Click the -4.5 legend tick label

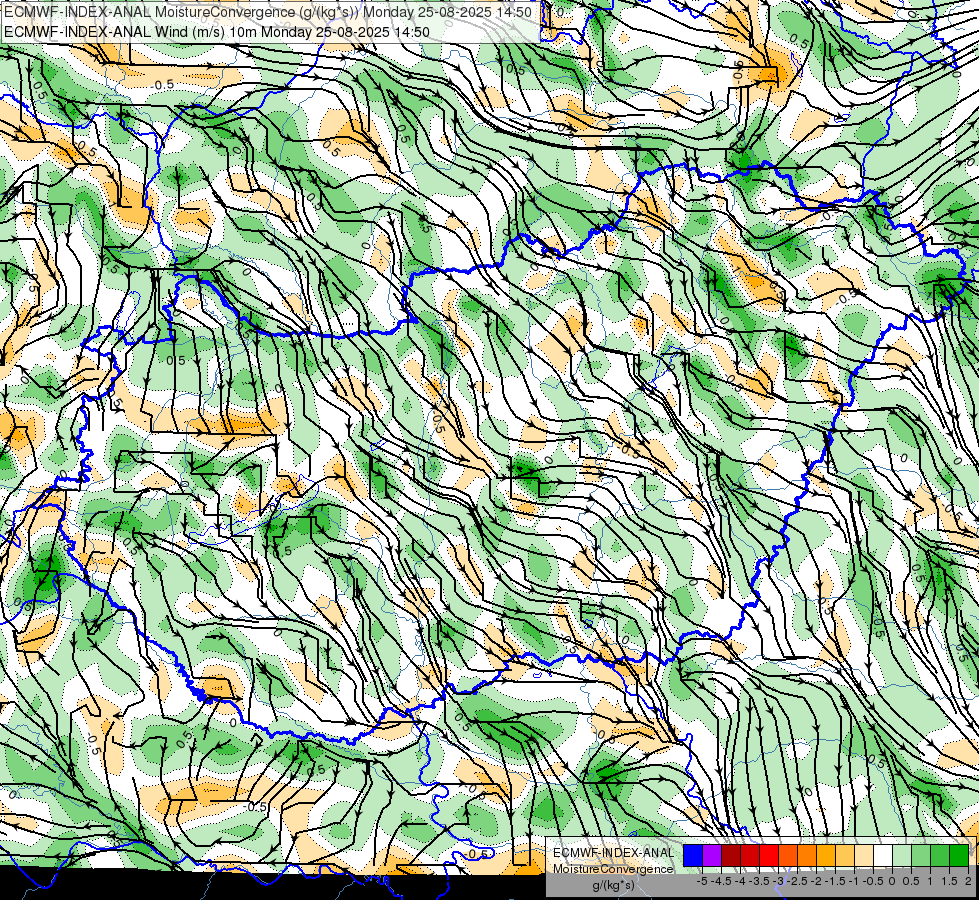721,881
